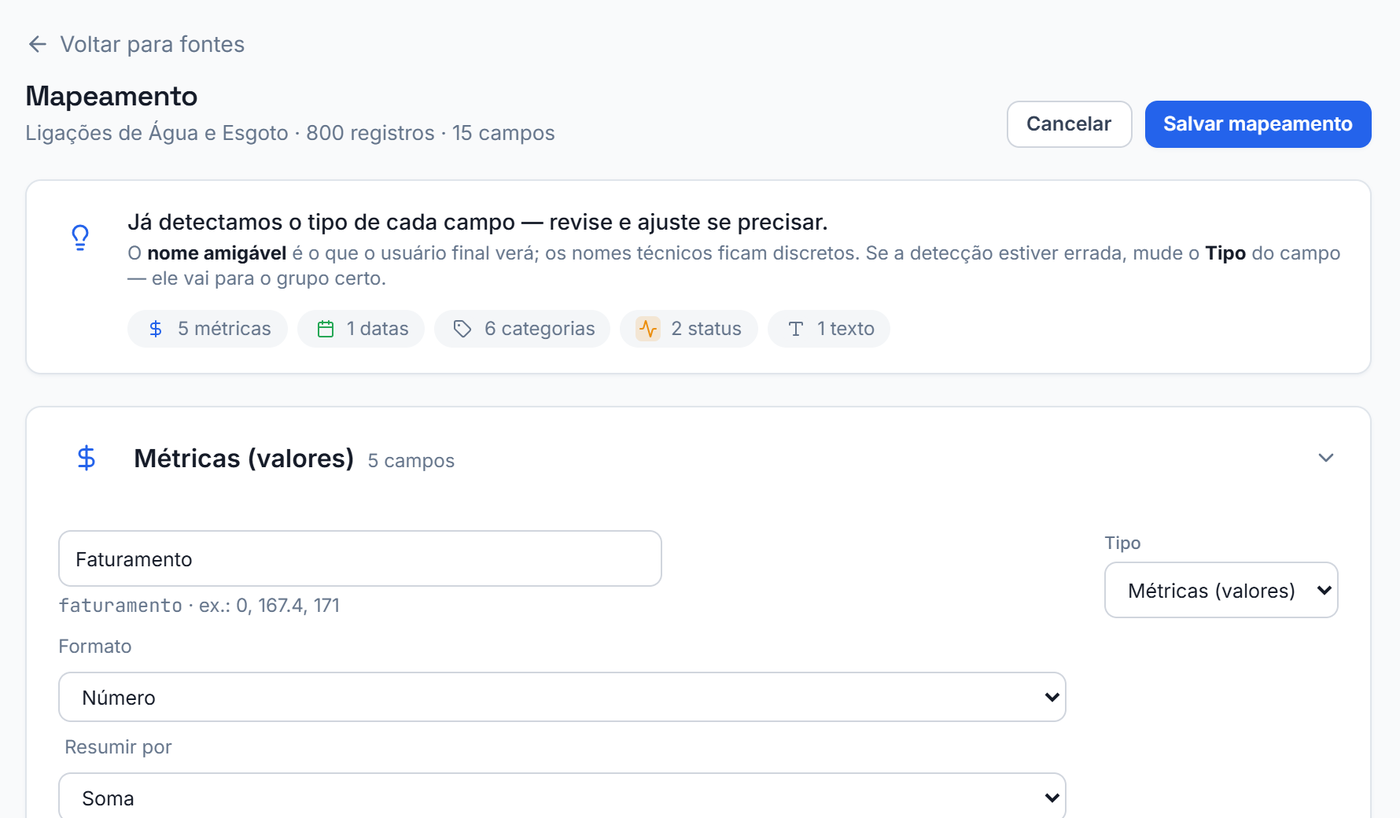Click the Formato field label
1400x818 pixels.
pyautogui.click(x=95, y=646)
